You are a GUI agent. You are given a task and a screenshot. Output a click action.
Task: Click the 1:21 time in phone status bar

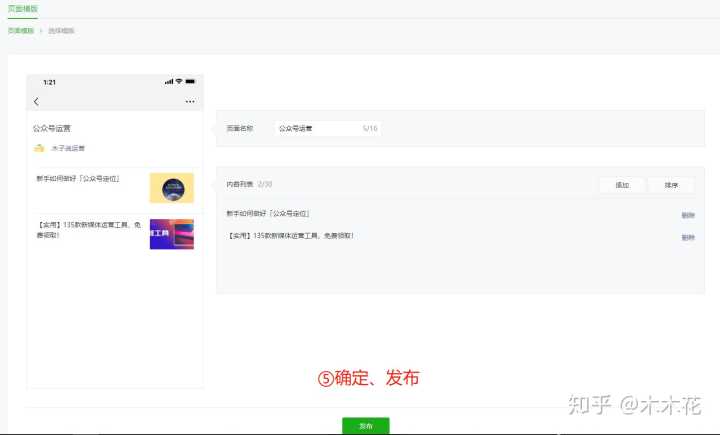point(50,82)
